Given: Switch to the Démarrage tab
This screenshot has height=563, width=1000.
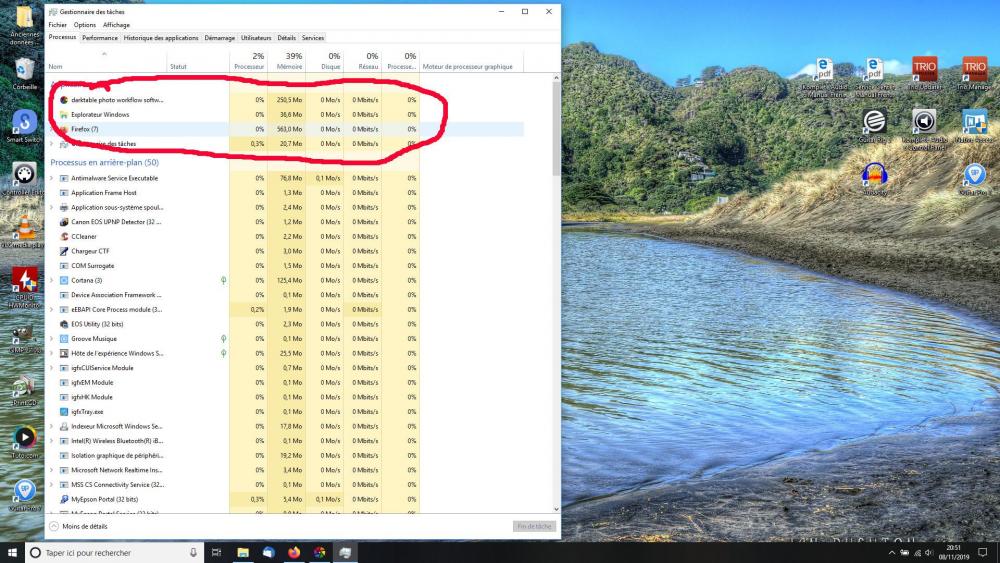Looking at the screenshot, I should click(x=219, y=38).
